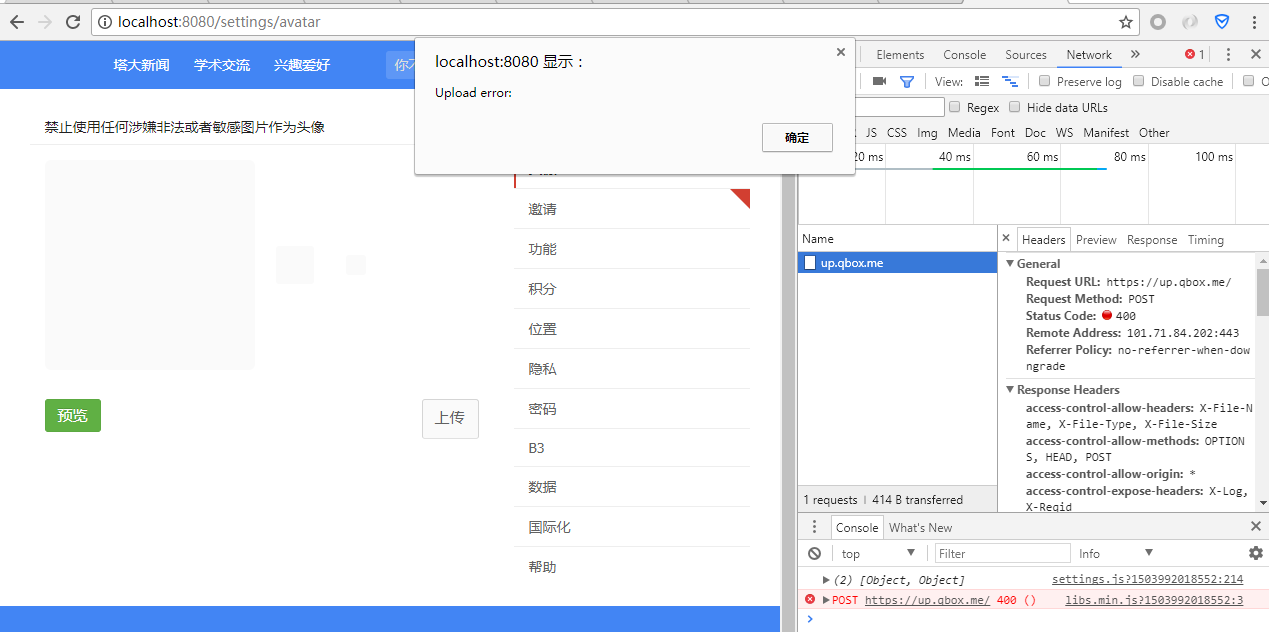Toggle Hide data URLs checkbox
Image resolution: width=1269 pixels, height=632 pixels.
coord(1014,107)
